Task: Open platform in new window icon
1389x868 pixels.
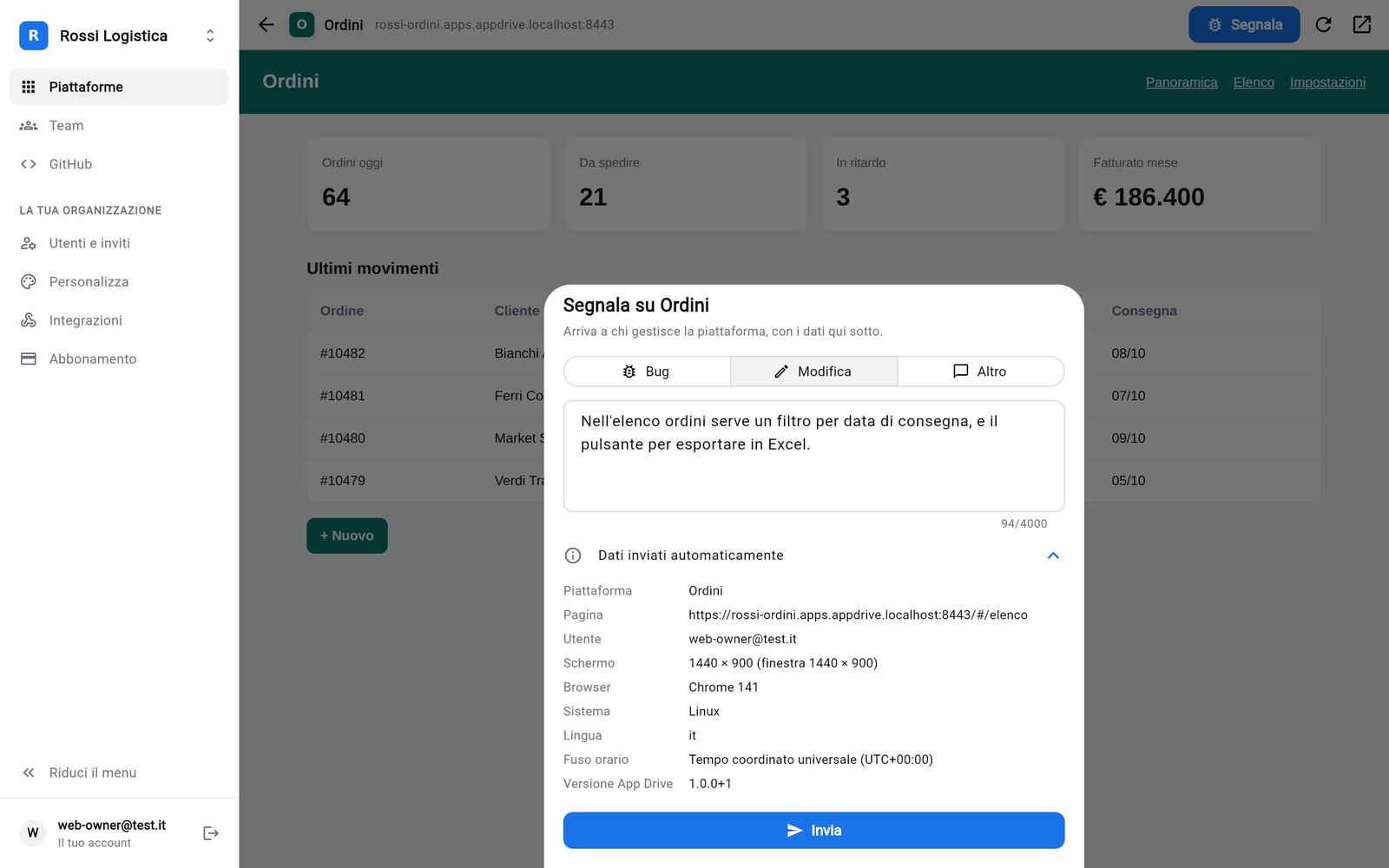Action: coord(1362,24)
